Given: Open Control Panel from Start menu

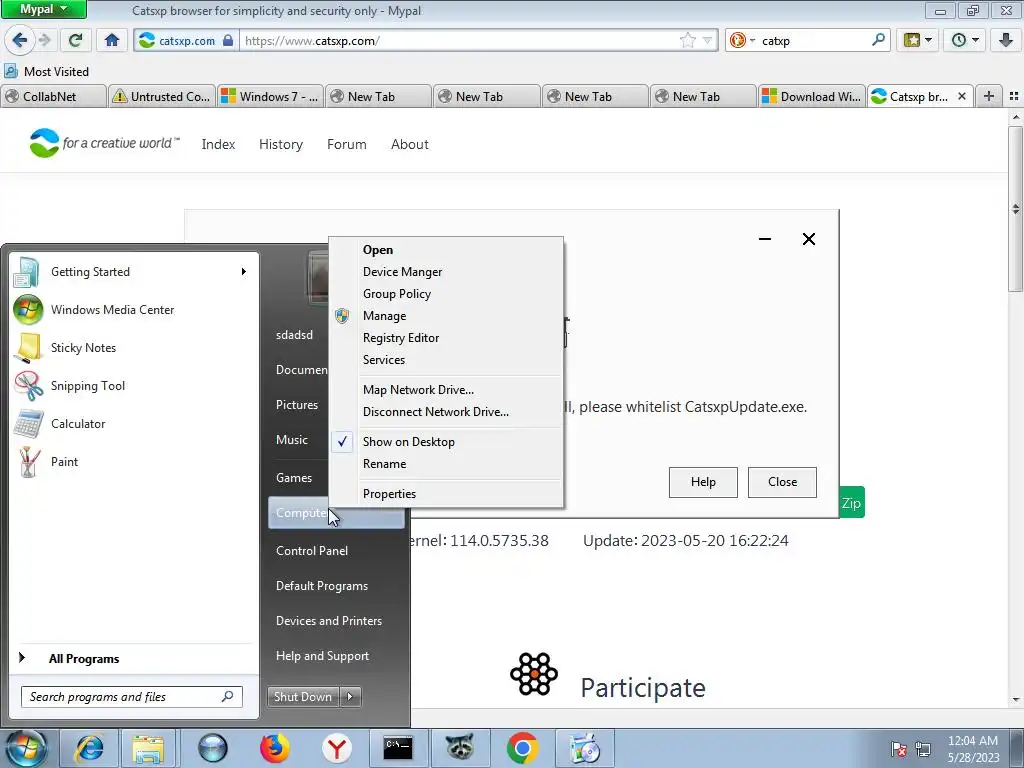Looking at the screenshot, I should 336,551.
